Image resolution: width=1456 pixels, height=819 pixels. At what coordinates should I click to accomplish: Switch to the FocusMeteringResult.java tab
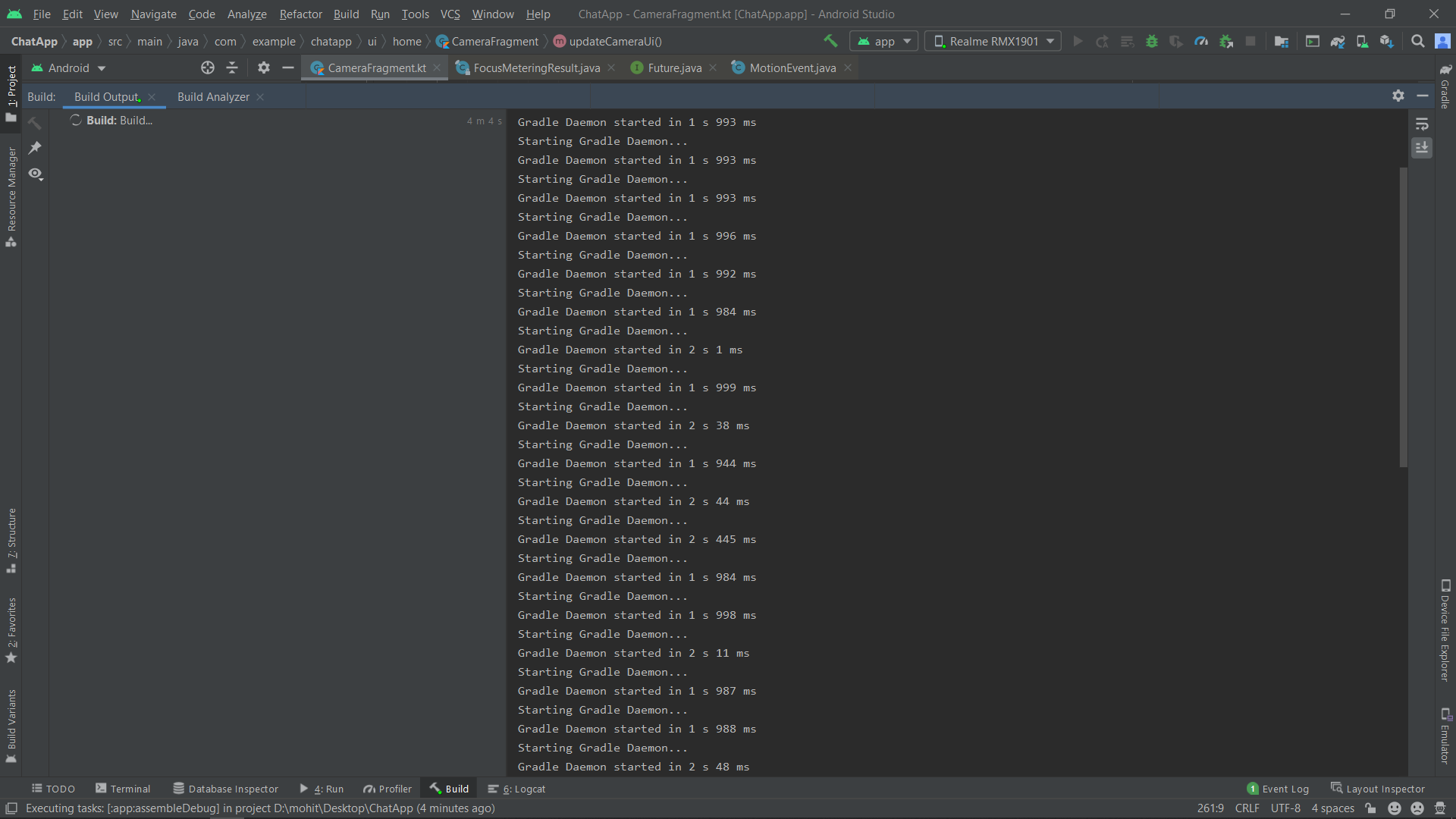tap(536, 67)
